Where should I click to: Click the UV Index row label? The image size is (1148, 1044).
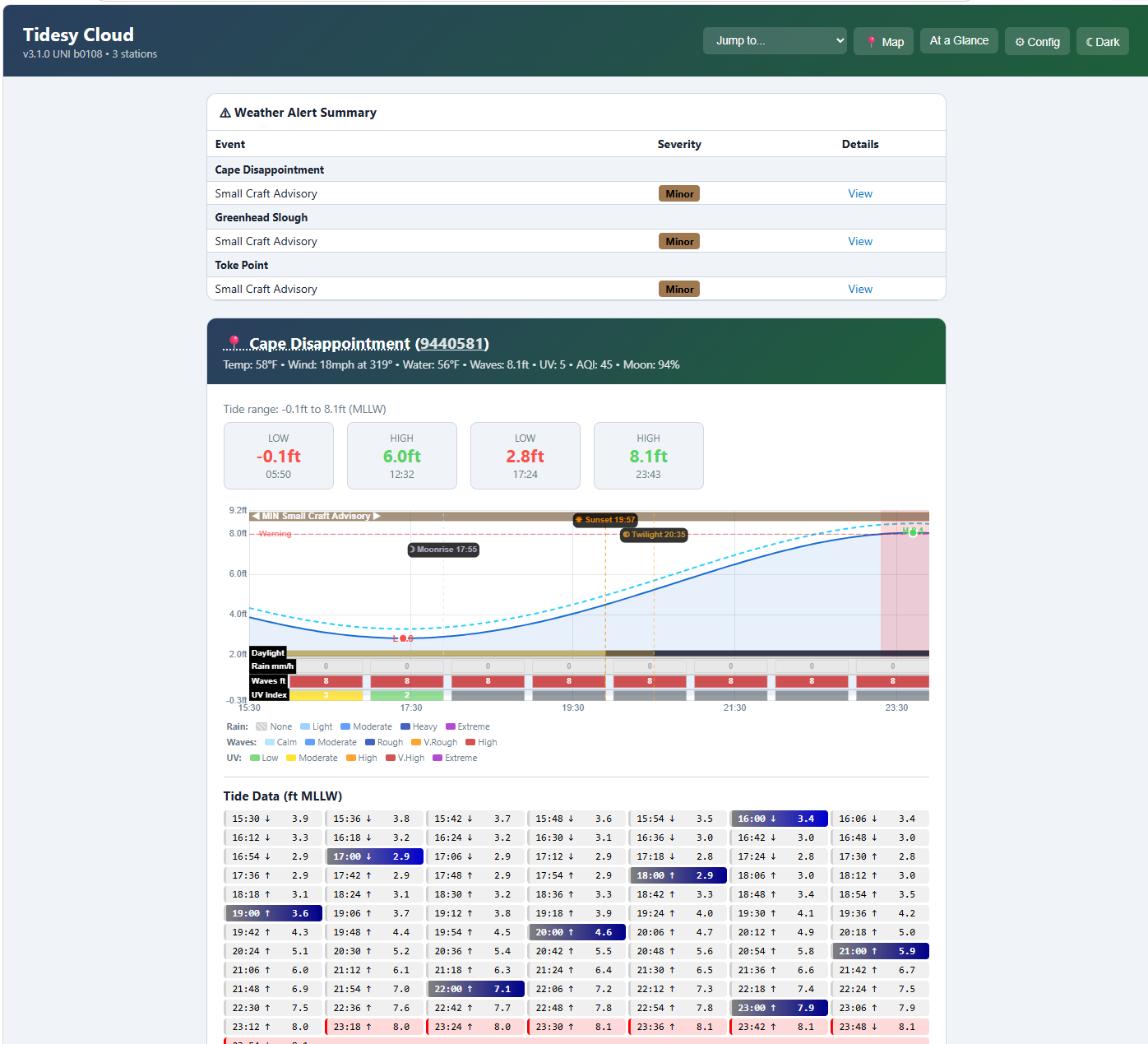(270, 695)
